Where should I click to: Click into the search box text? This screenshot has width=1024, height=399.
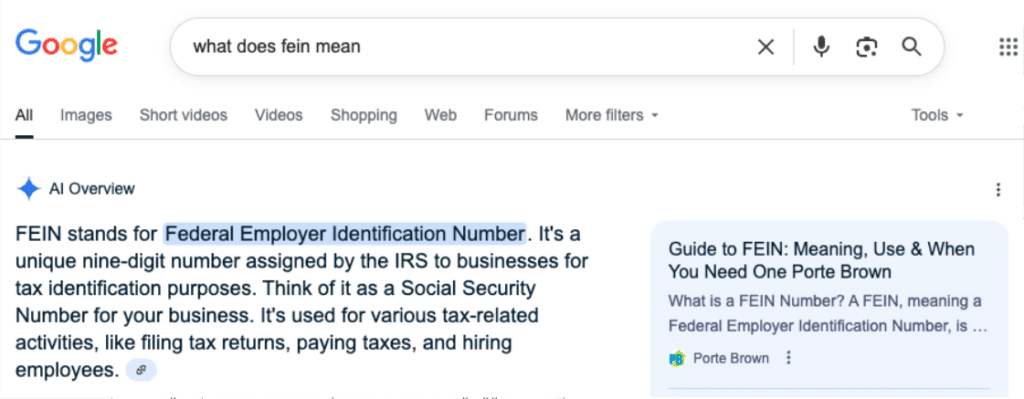277,47
